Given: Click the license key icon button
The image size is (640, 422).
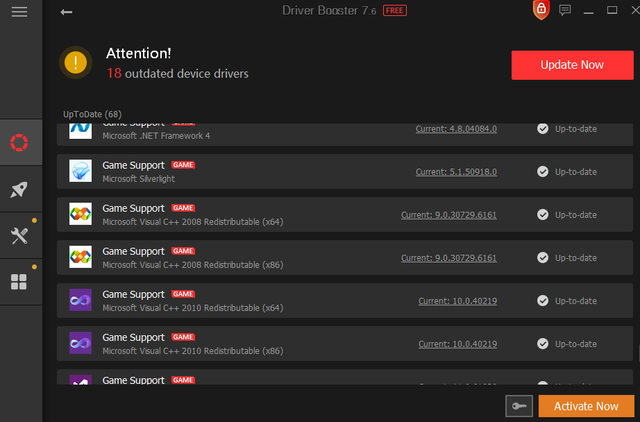Looking at the screenshot, I should tap(519, 406).
